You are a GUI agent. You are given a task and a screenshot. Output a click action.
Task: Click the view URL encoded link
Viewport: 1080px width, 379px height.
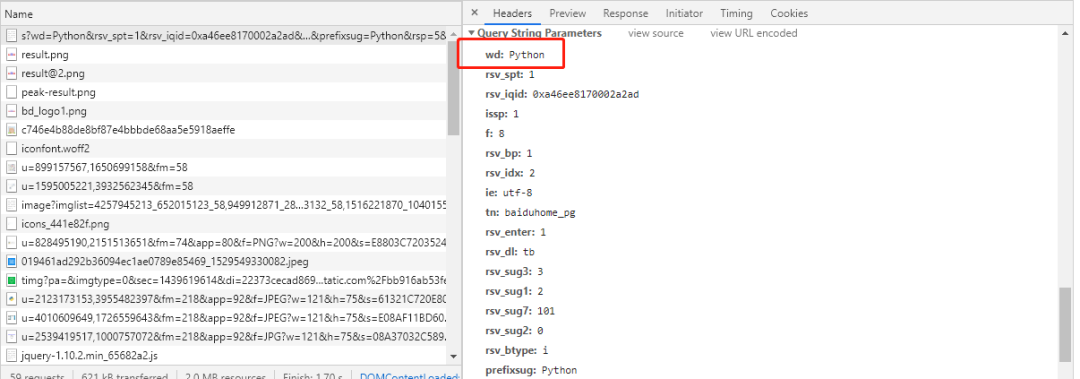[754, 33]
